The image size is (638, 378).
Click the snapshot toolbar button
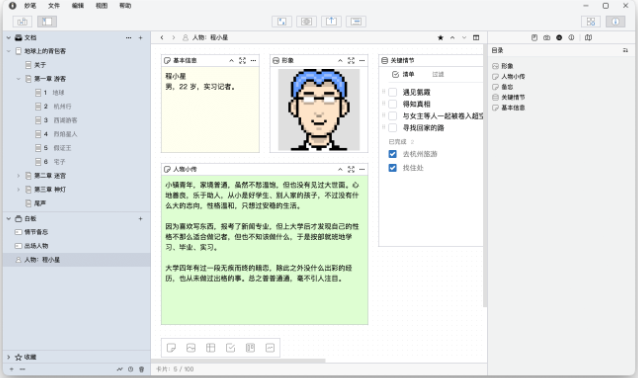pos(306,22)
